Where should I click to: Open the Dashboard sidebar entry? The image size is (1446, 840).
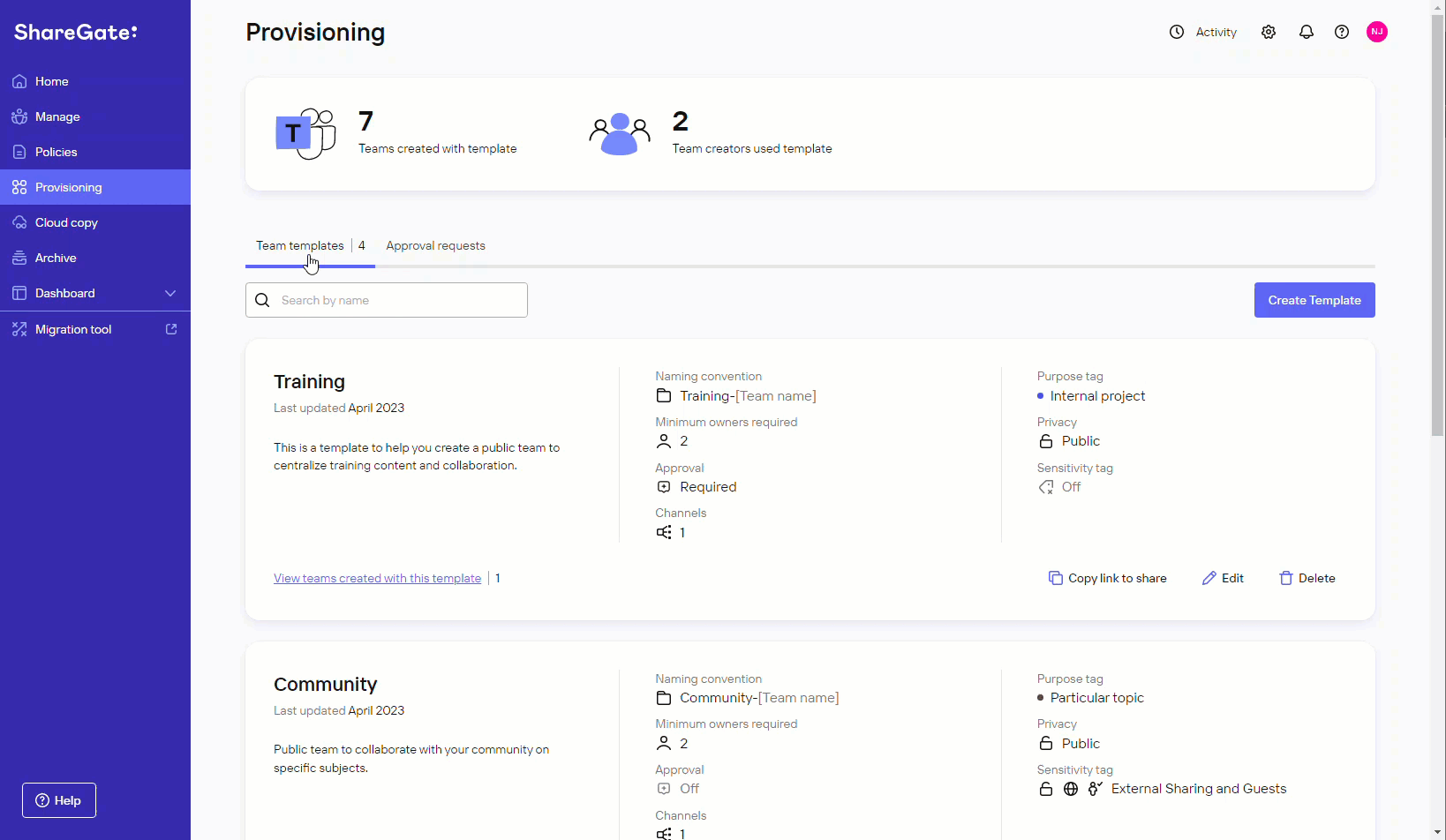[95, 293]
